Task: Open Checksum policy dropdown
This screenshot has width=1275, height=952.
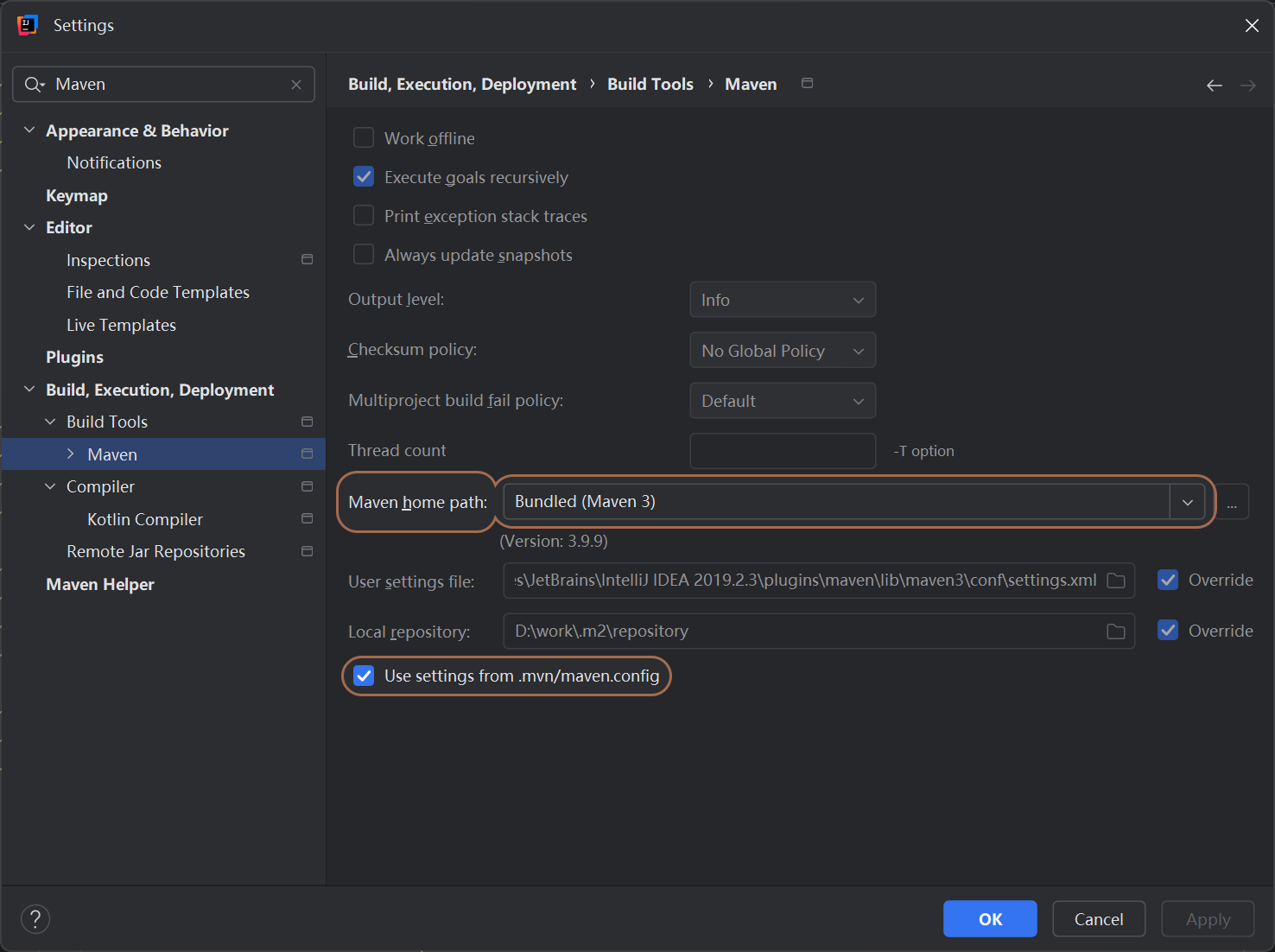Action: 783,350
